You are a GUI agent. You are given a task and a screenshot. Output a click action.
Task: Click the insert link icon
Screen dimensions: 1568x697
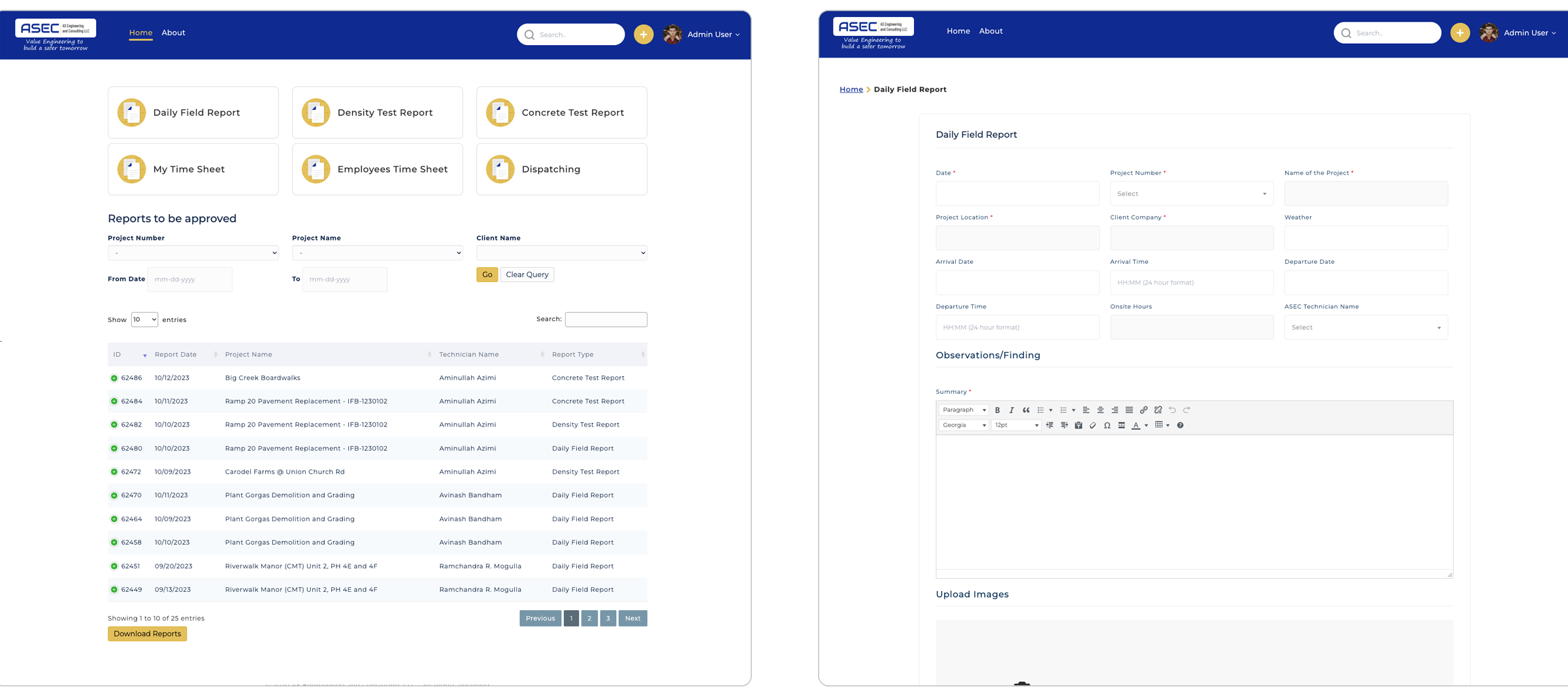[1143, 410]
